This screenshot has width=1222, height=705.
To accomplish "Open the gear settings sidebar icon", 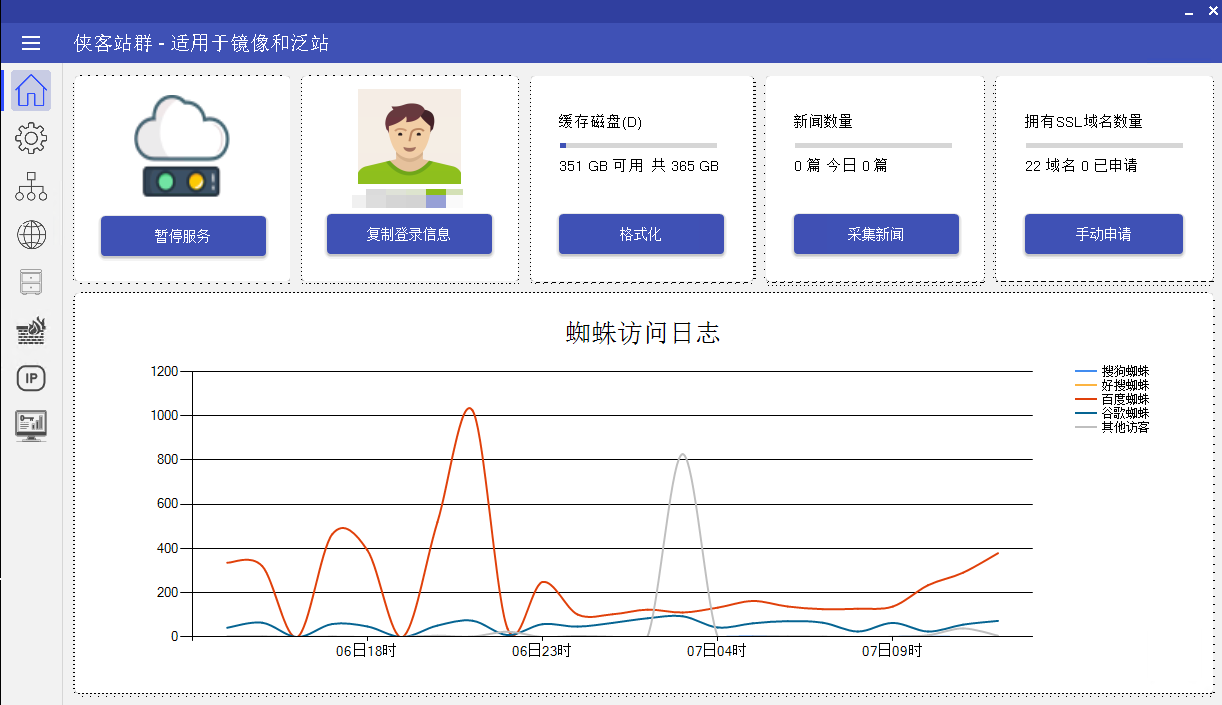I will pos(31,138).
